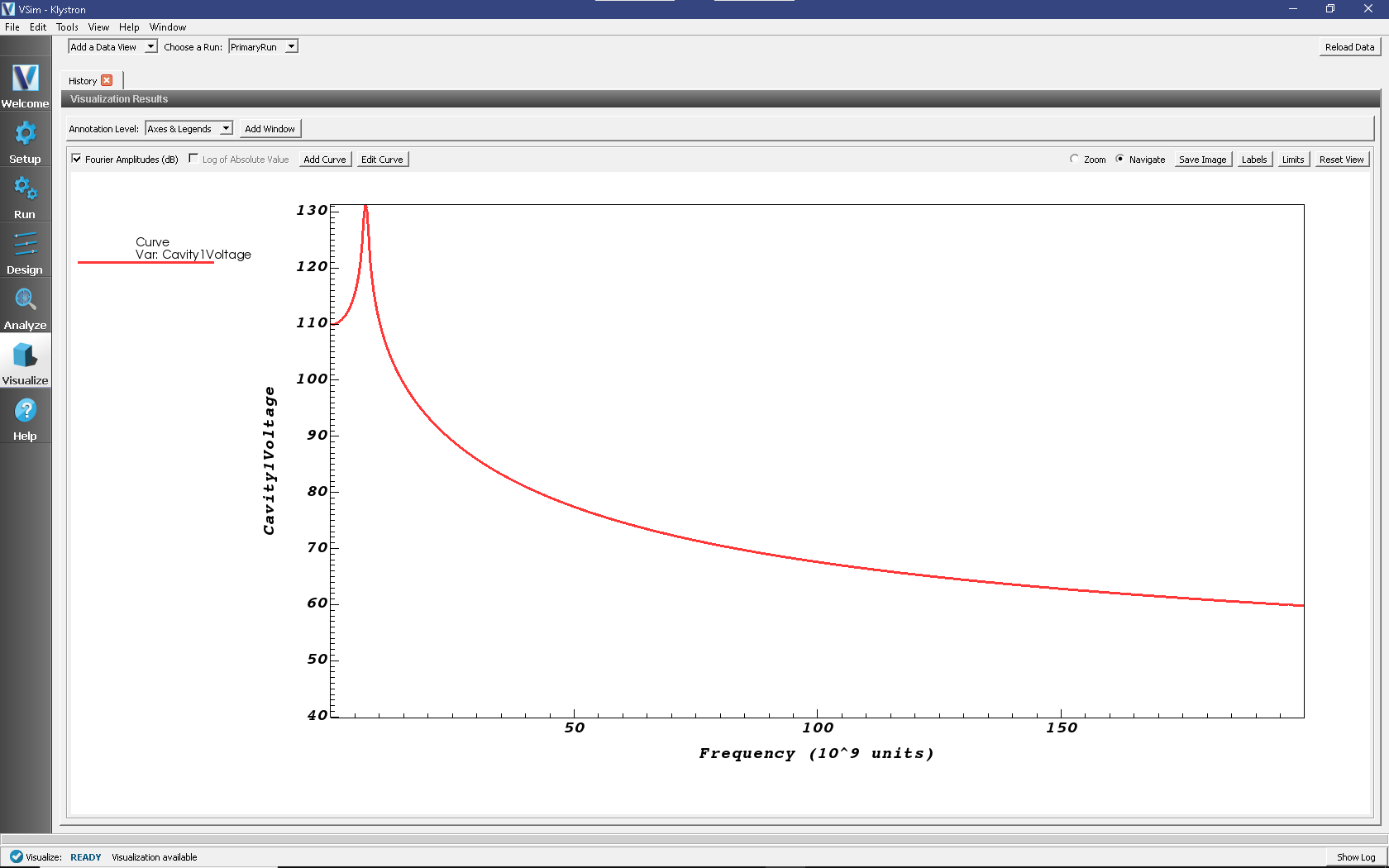
Task: Toggle Fourier Amplitudes (dB) checkbox
Action: click(77, 159)
